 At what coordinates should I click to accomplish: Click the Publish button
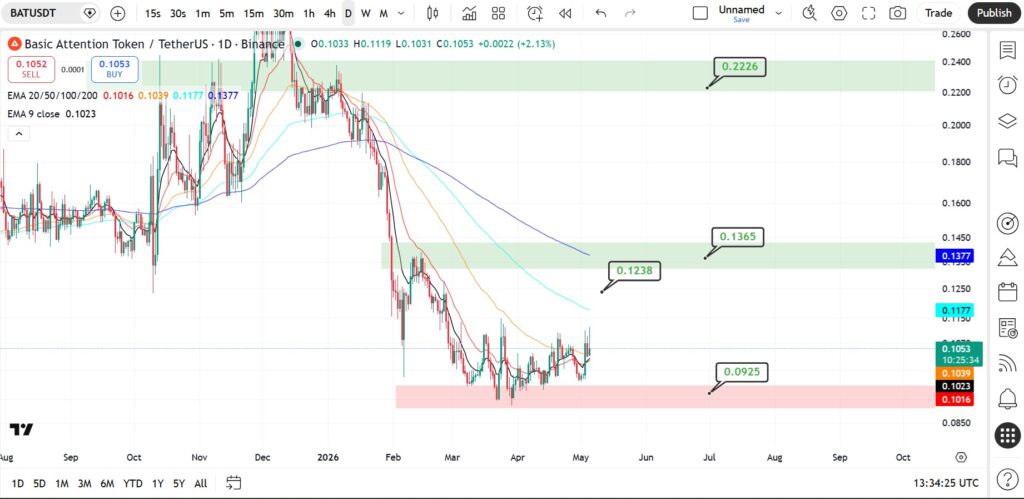point(994,13)
